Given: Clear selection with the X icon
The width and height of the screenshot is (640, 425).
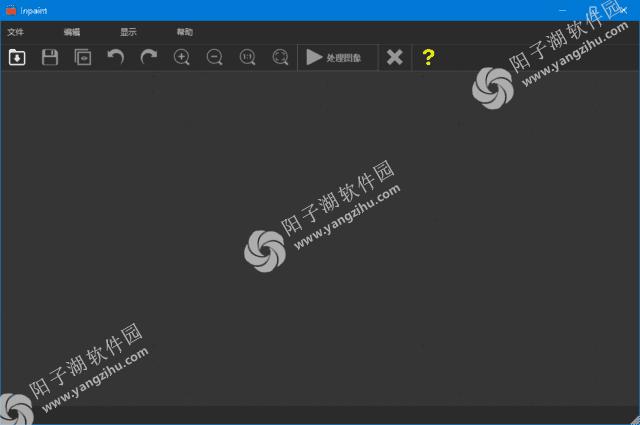Looking at the screenshot, I should [x=395, y=57].
